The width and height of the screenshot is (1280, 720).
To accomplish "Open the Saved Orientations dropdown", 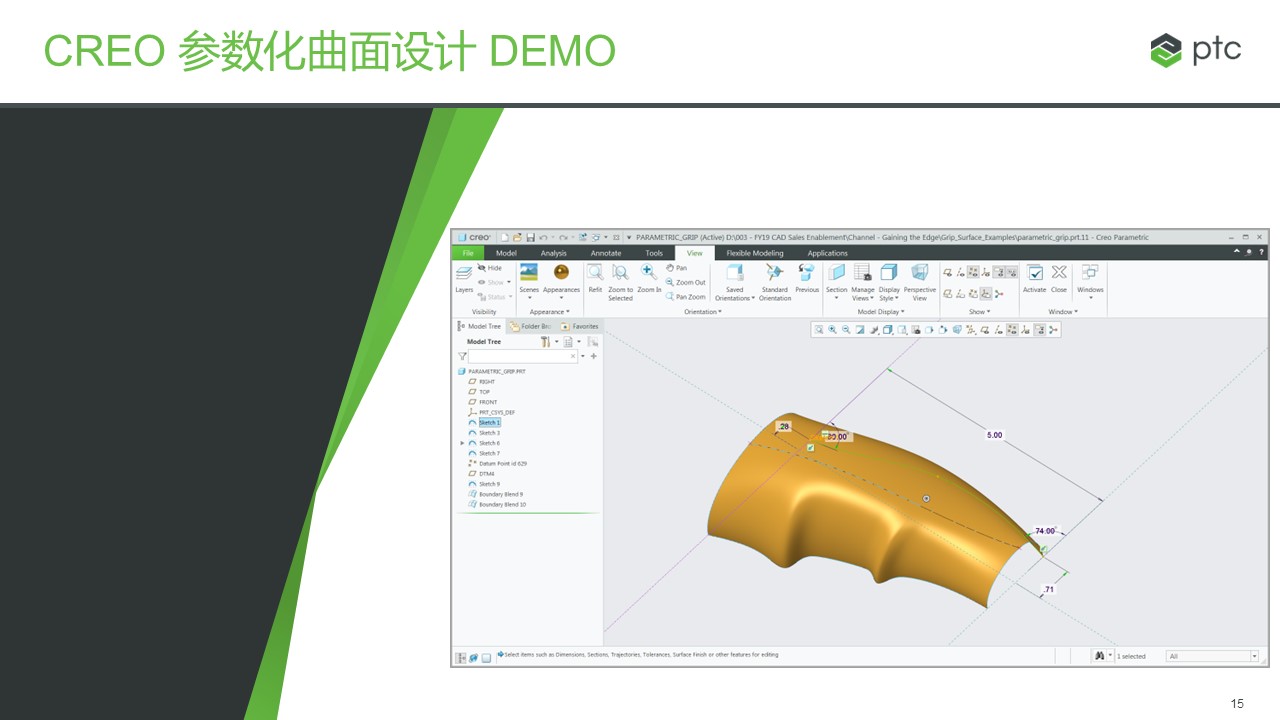I will click(735, 294).
